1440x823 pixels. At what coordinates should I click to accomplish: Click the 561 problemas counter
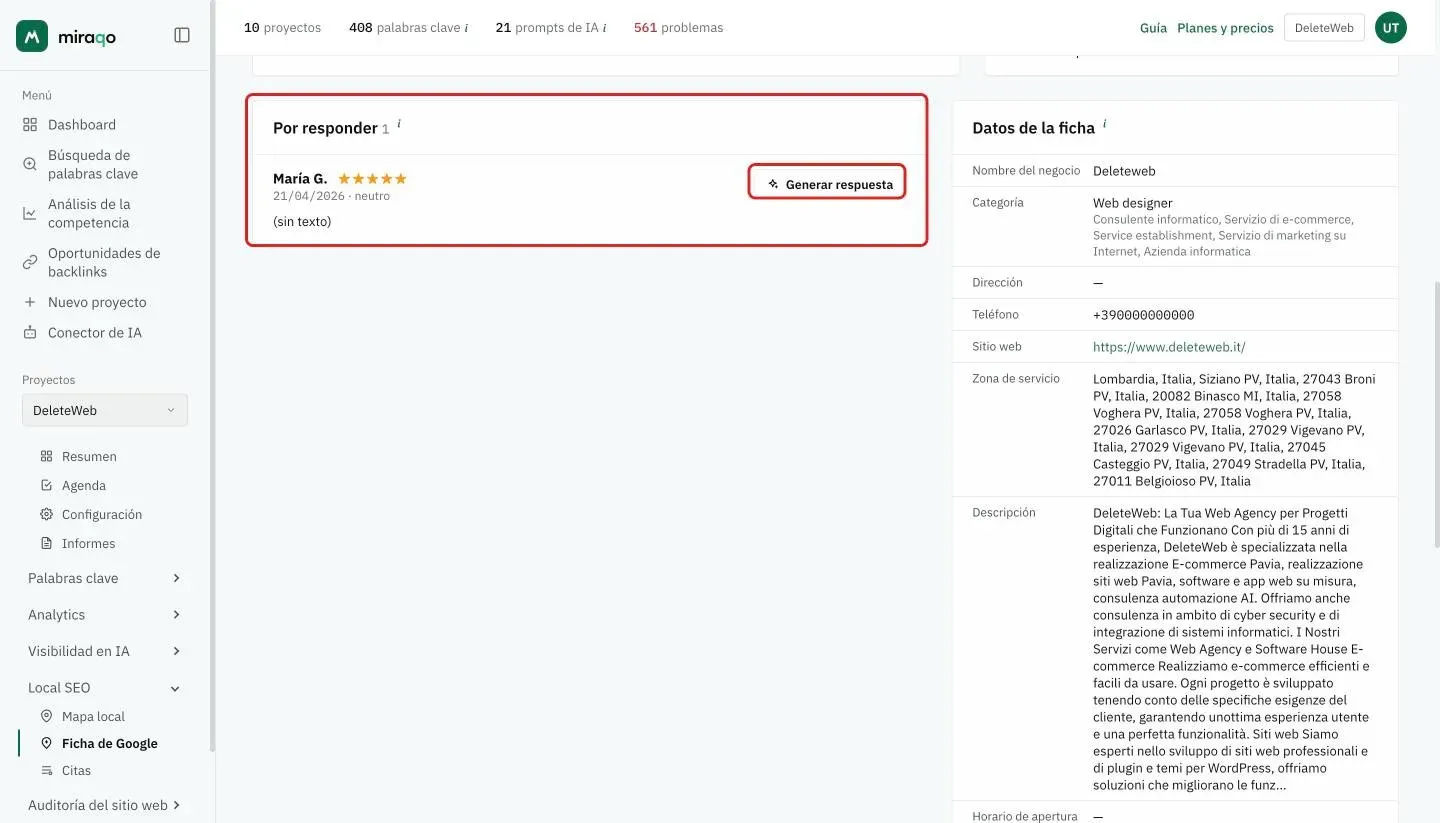point(678,28)
